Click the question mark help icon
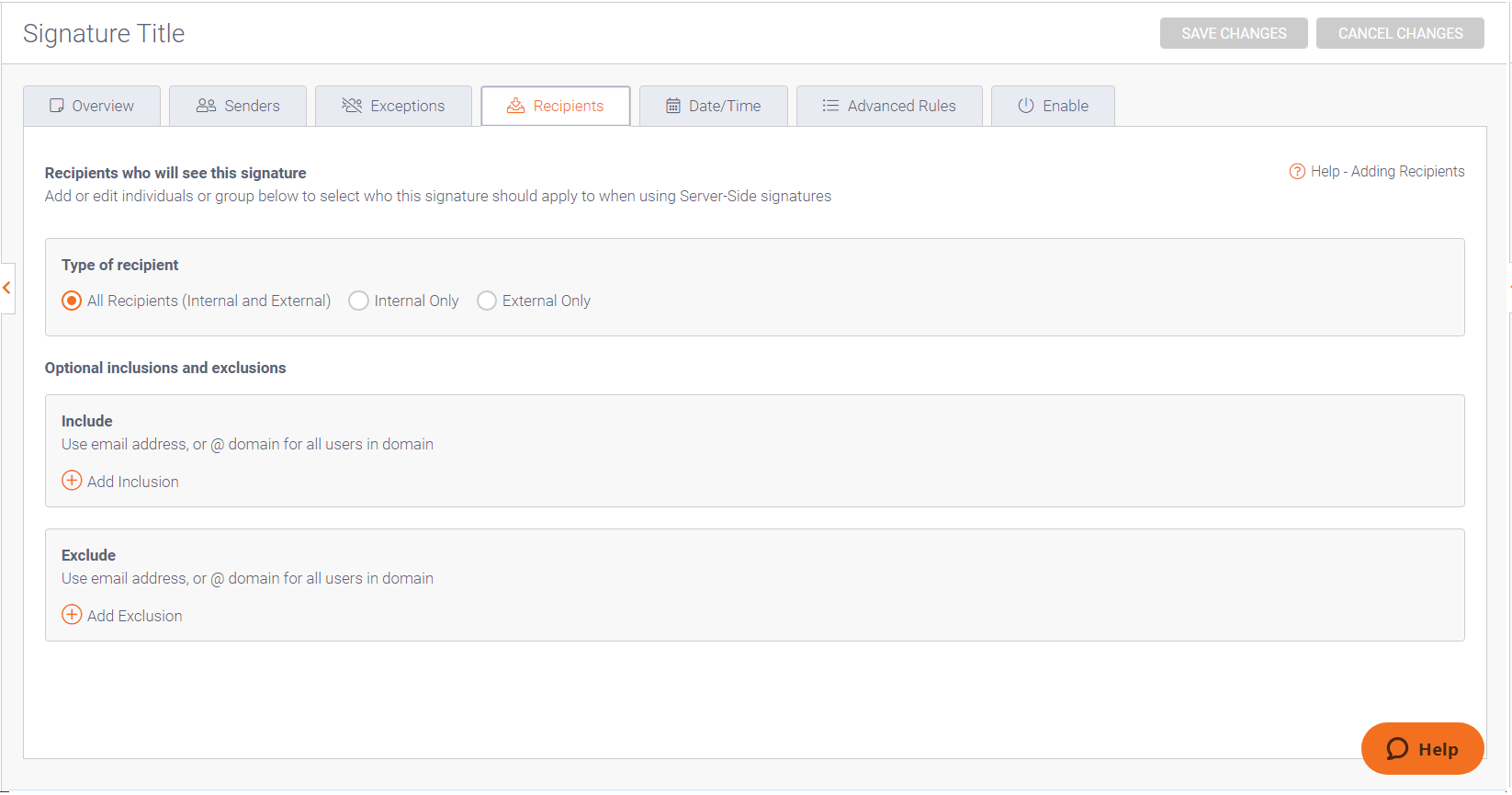The height and width of the screenshot is (795, 1512). 1297,172
